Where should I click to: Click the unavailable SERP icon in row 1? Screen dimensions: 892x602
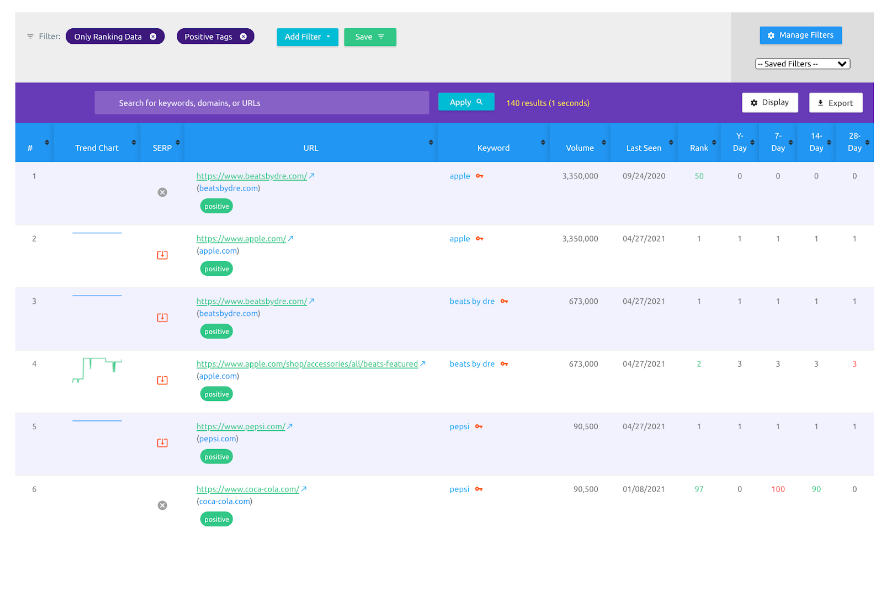coord(162,192)
